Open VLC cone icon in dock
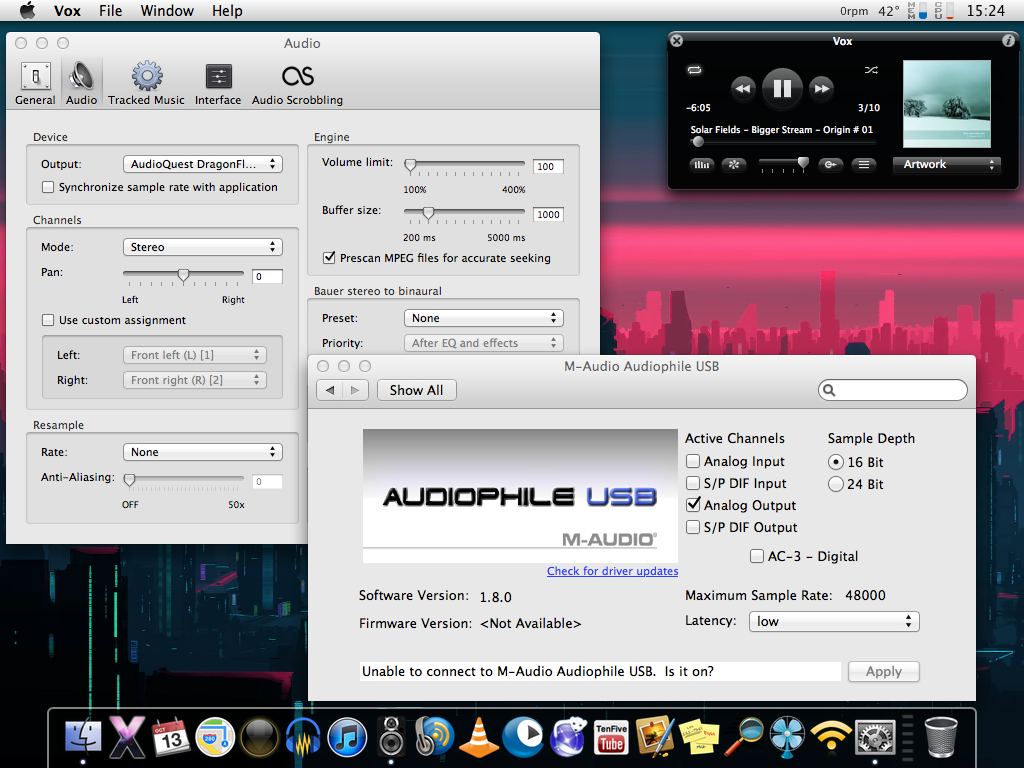 tap(479, 737)
